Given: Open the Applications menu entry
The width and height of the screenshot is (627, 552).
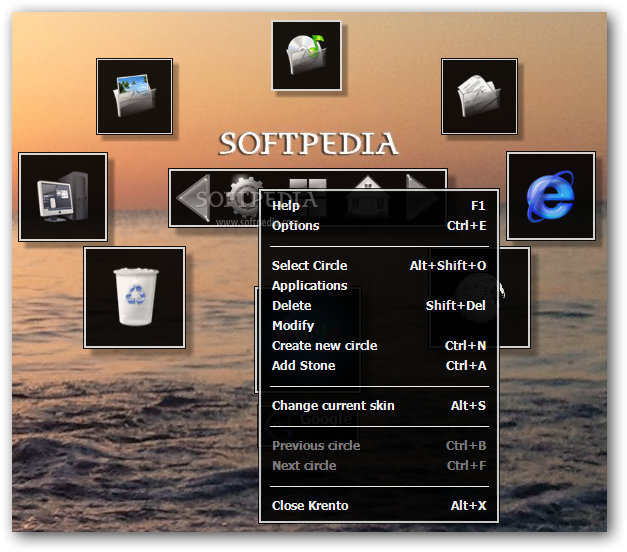Looking at the screenshot, I should coord(378,286).
